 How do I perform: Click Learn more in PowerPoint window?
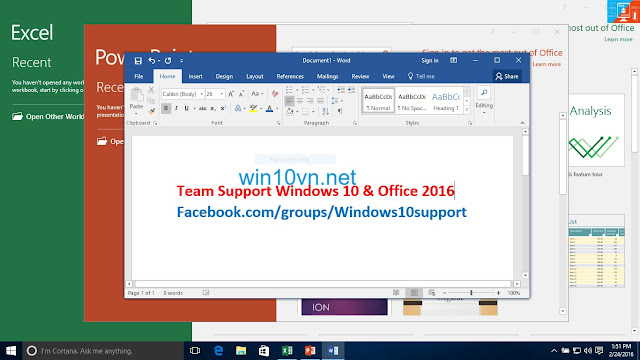point(547,64)
